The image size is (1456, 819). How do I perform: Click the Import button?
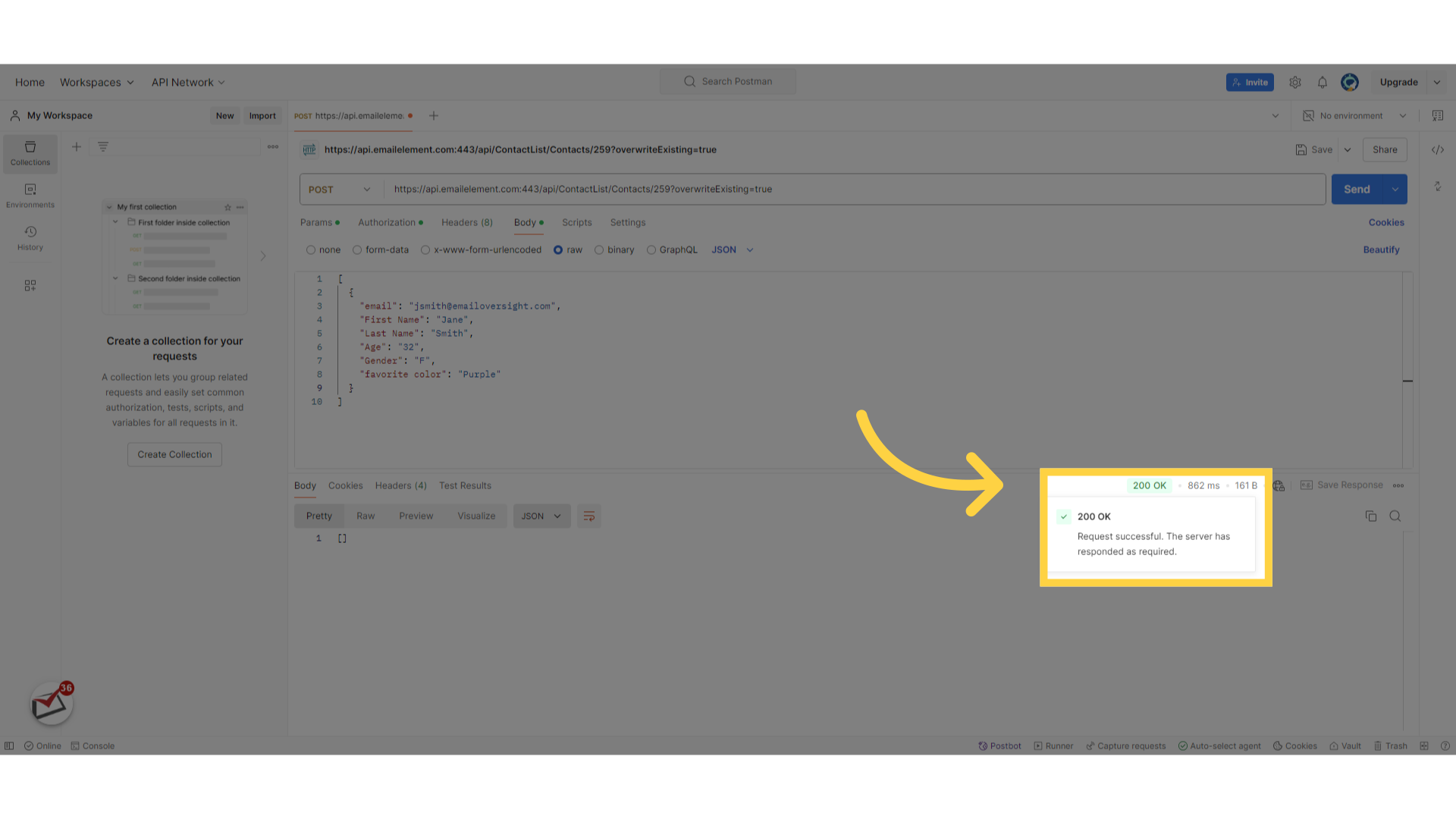(x=262, y=116)
